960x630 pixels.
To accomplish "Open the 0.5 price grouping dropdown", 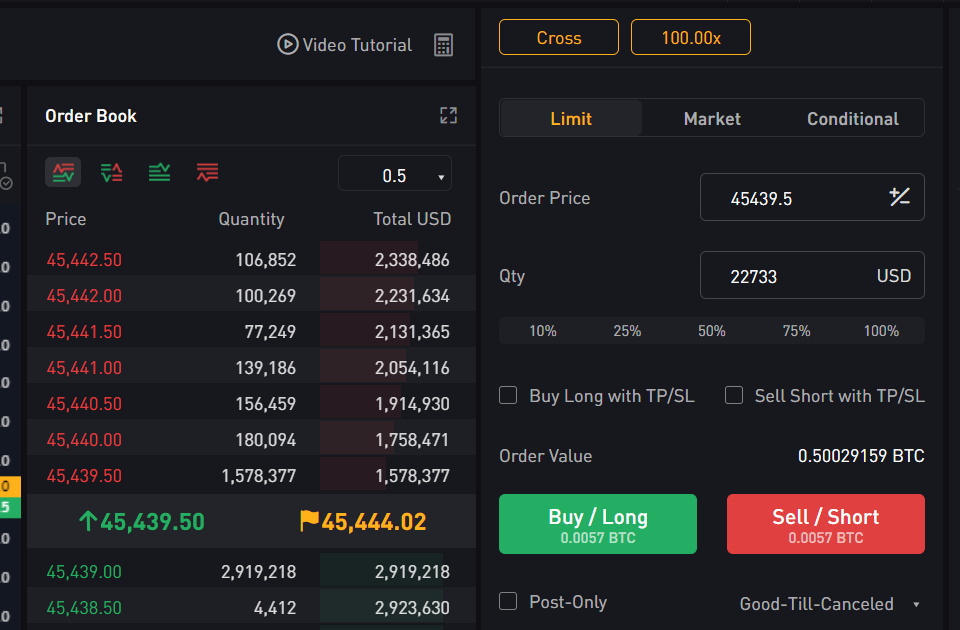I will point(395,175).
